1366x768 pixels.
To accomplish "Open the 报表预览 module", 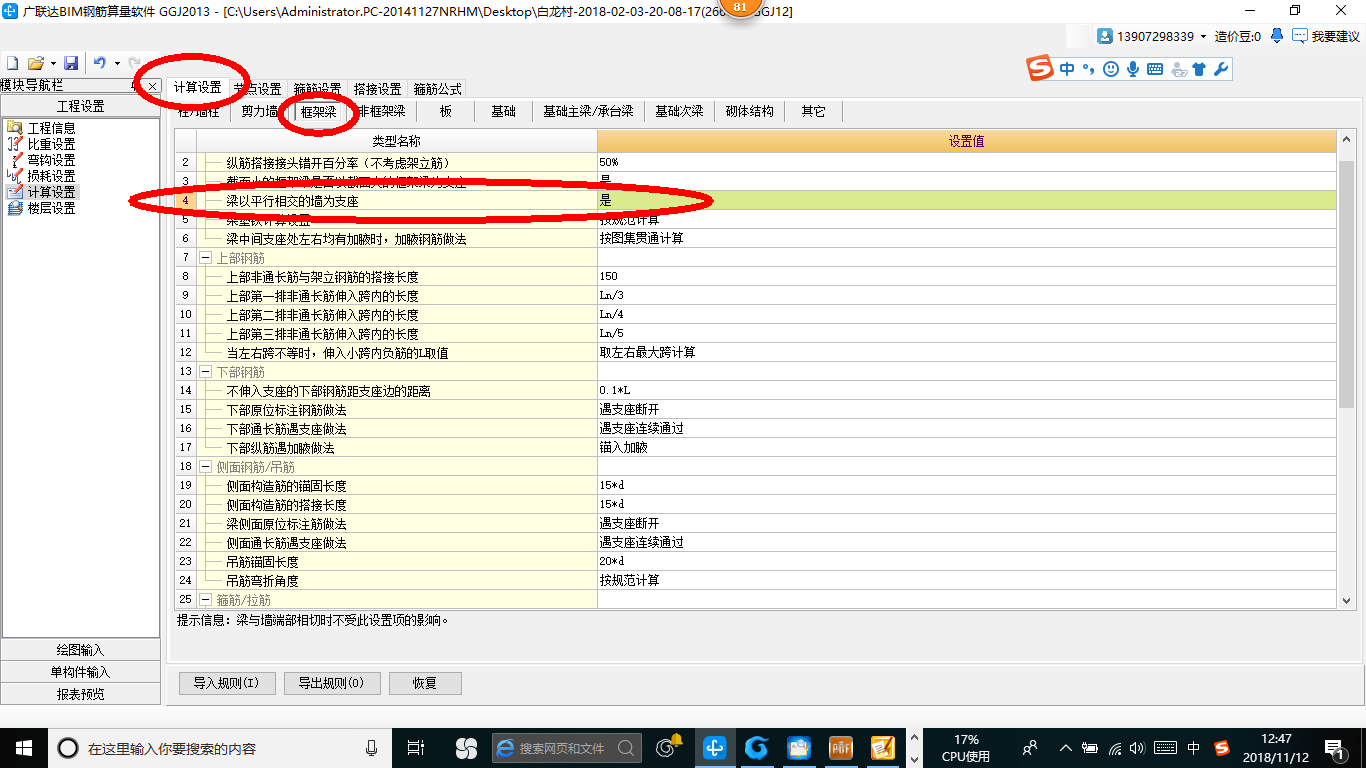I will (80, 694).
